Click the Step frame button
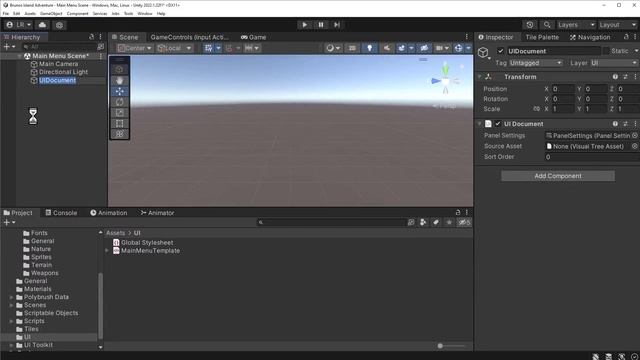The image size is (640, 360). point(337,24)
